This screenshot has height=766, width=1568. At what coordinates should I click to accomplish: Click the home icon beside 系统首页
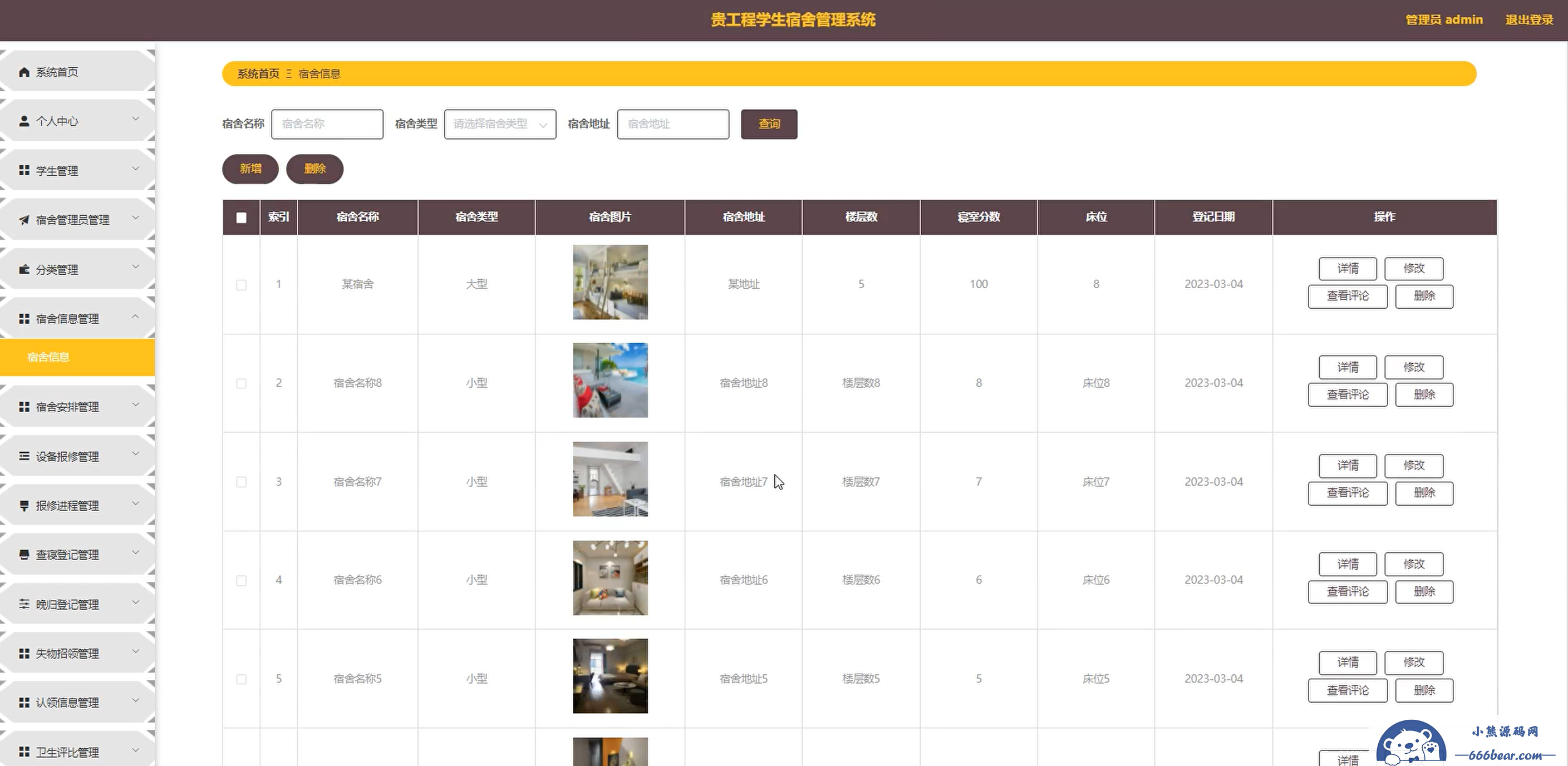pyautogui.click(x=24, y=72)
